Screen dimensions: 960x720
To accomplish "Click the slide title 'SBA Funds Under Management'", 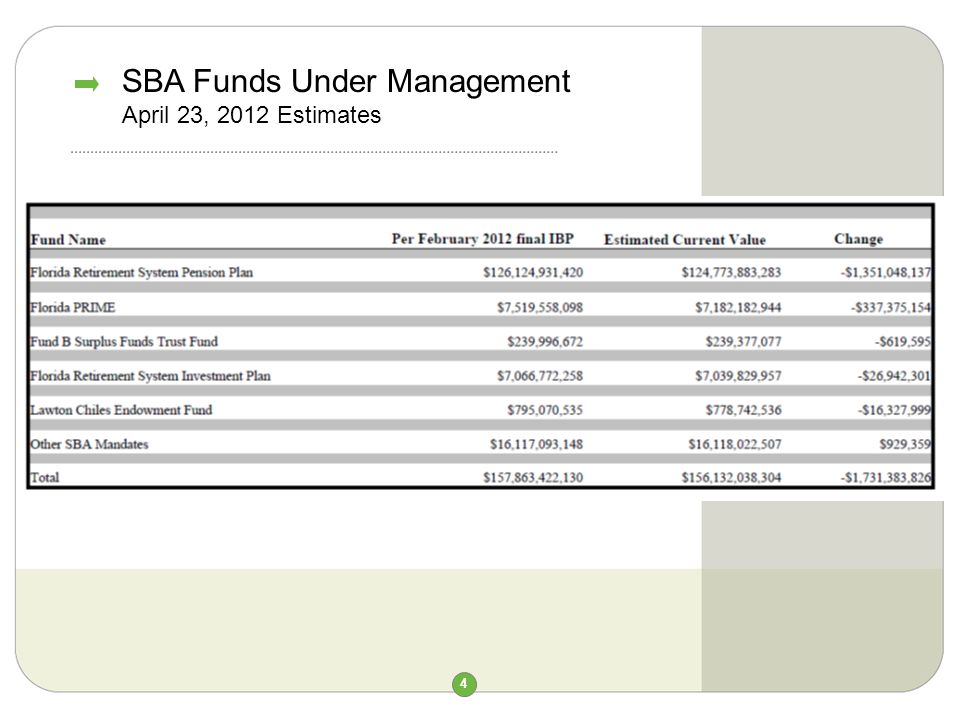I will point(346,81).
